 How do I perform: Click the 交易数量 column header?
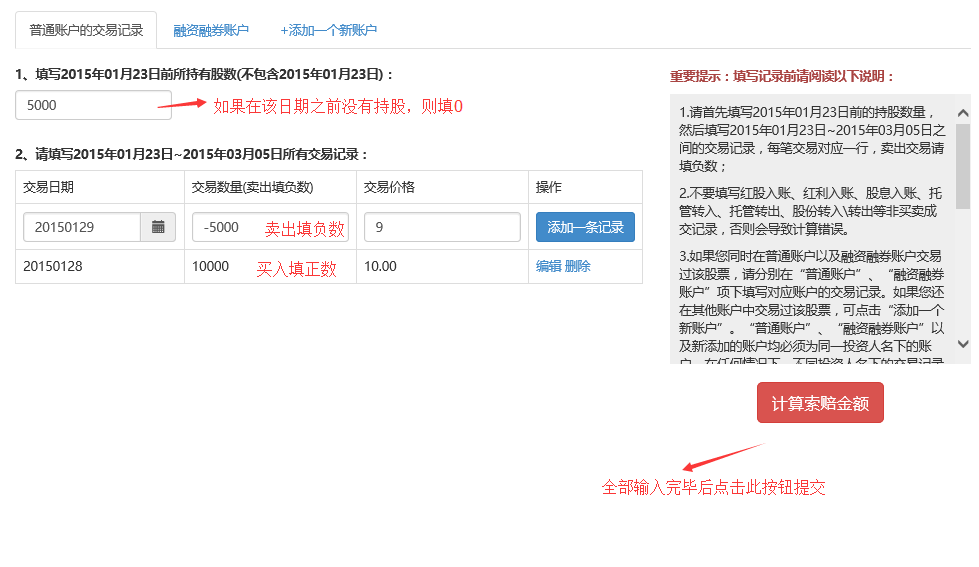coord(252,187)
